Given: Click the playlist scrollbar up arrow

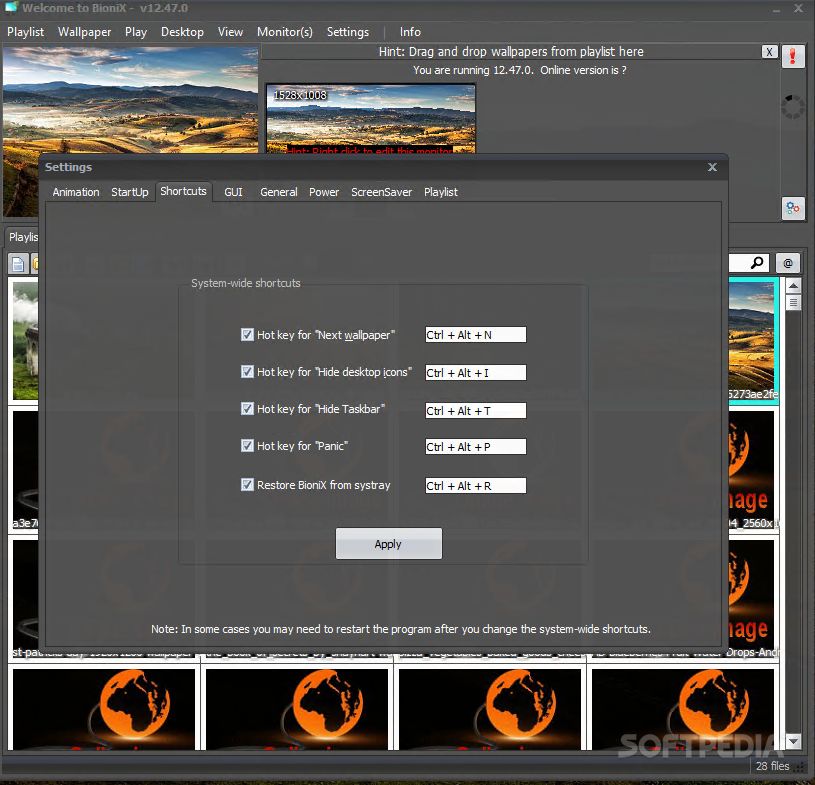Looking at the screenshot, I should tap(793, 285).
